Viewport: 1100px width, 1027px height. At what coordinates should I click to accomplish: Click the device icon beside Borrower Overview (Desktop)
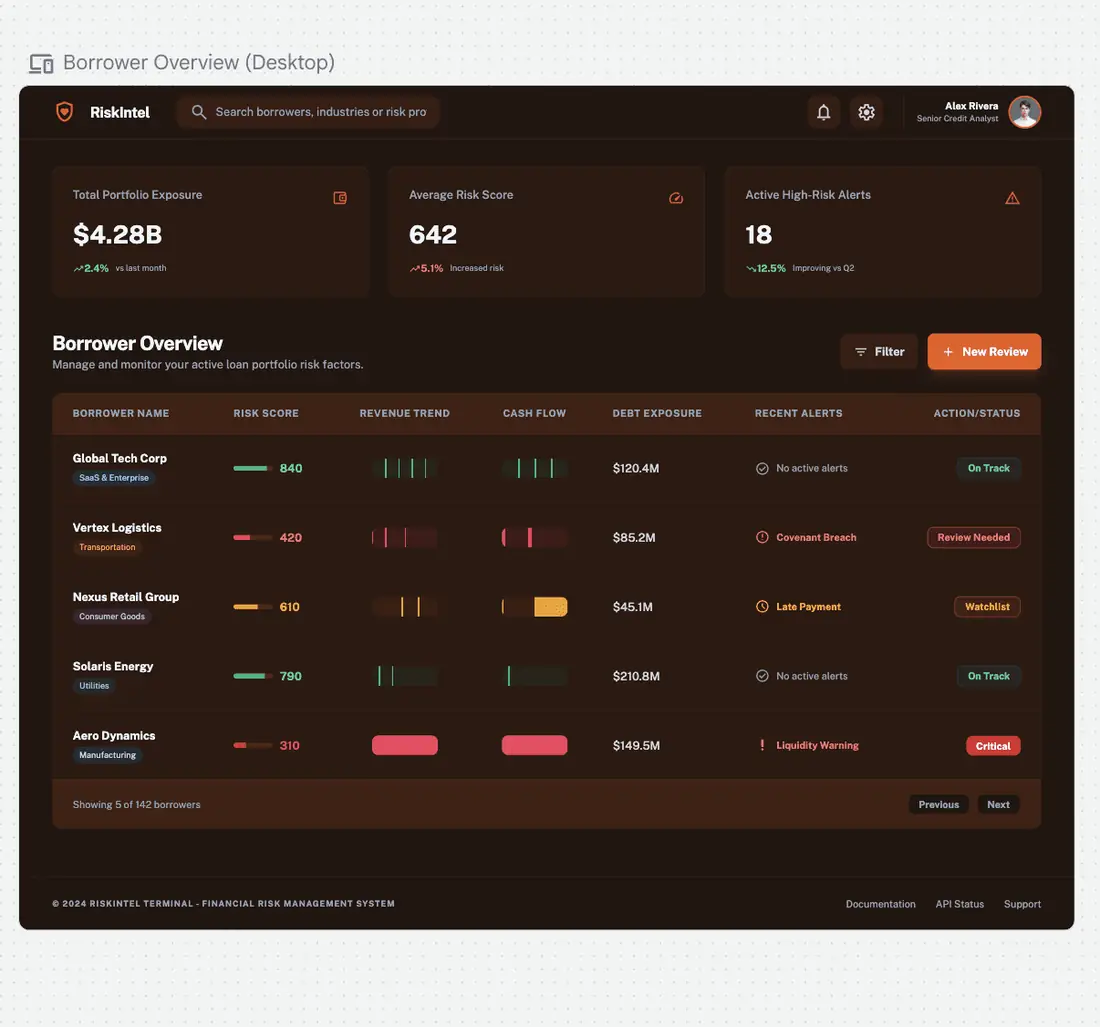41,63
